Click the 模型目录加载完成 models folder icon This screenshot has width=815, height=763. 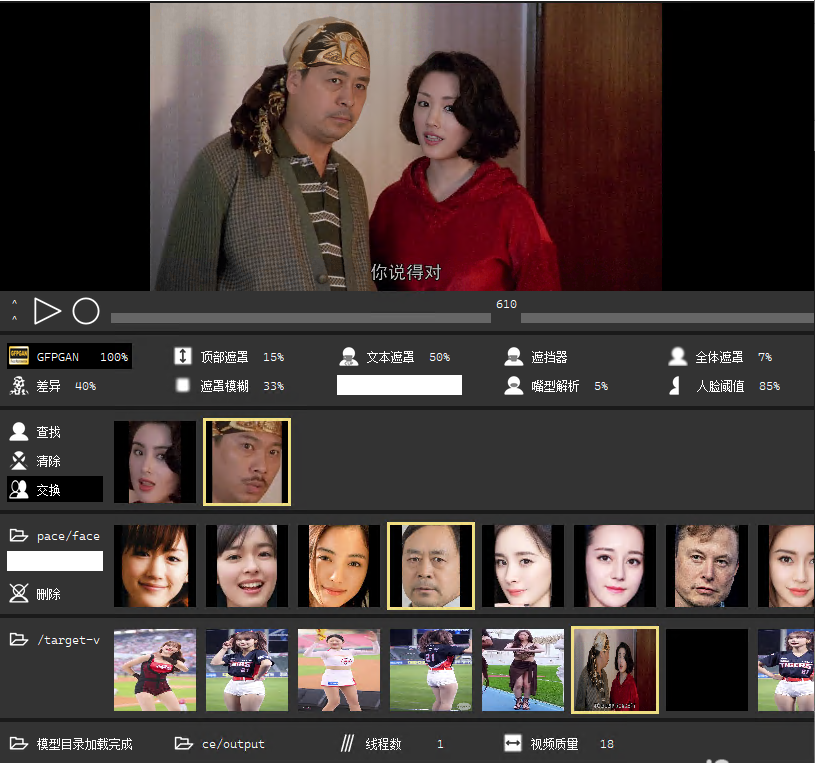pyautogui.click(x=19, y=743)
